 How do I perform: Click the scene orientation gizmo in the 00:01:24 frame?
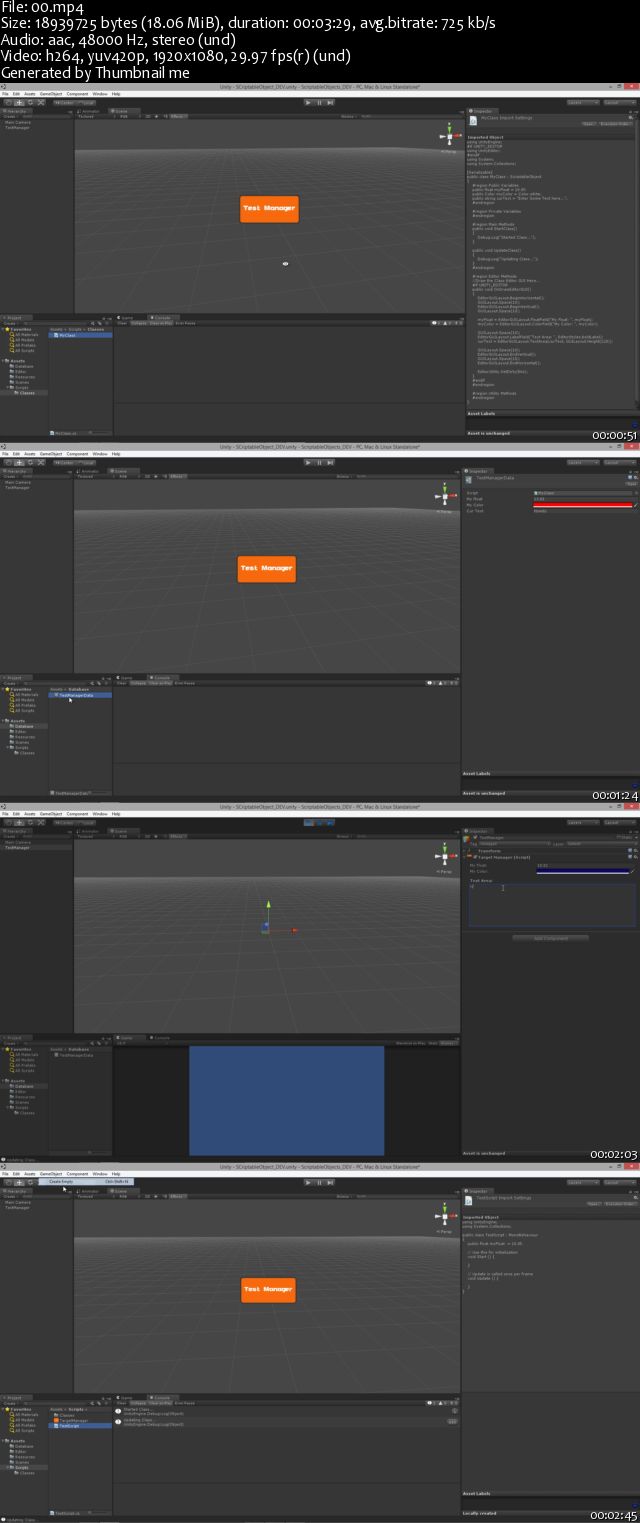447,496
